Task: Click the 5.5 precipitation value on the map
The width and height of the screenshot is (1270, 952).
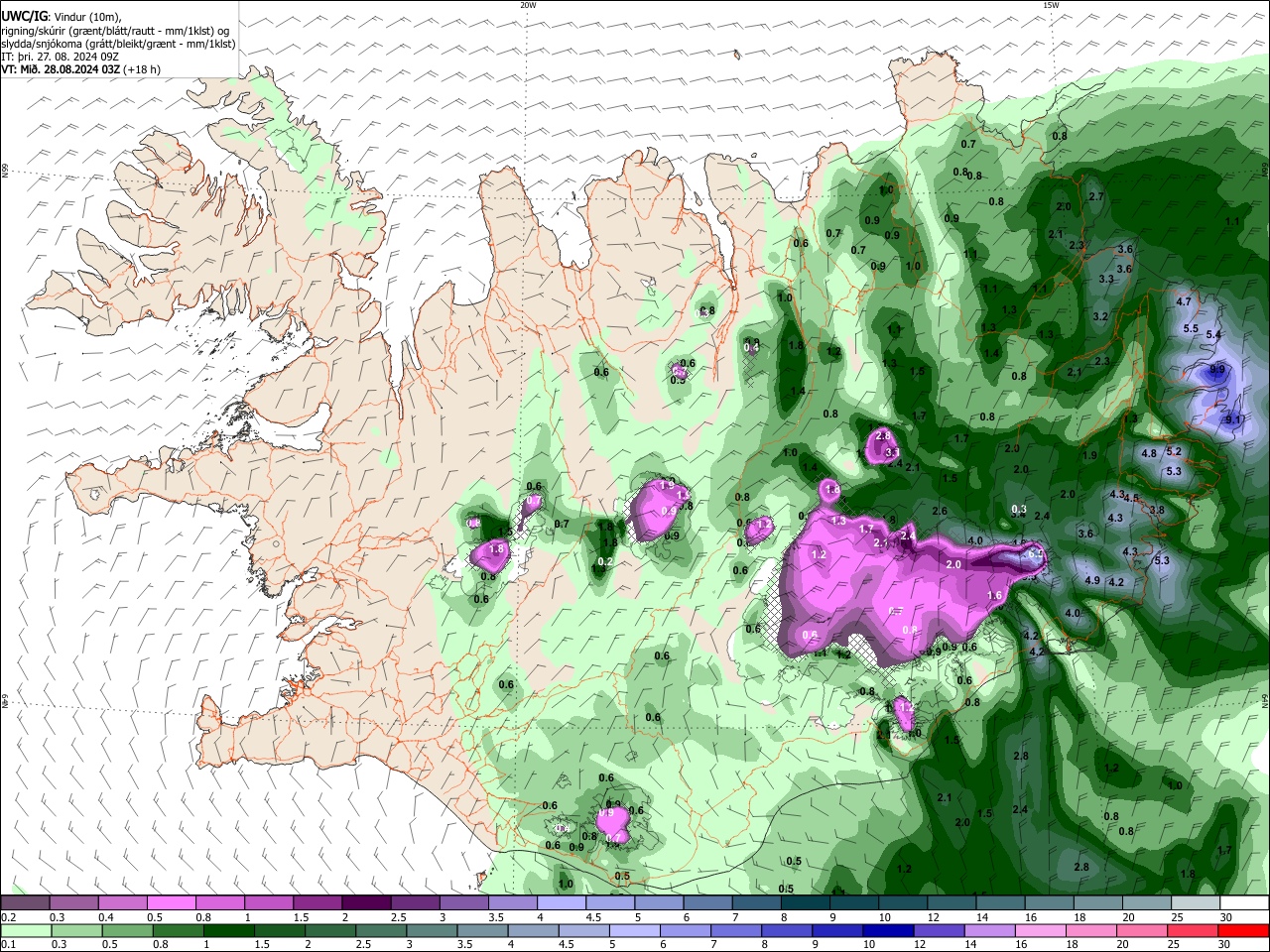Action: [1192, 328]
